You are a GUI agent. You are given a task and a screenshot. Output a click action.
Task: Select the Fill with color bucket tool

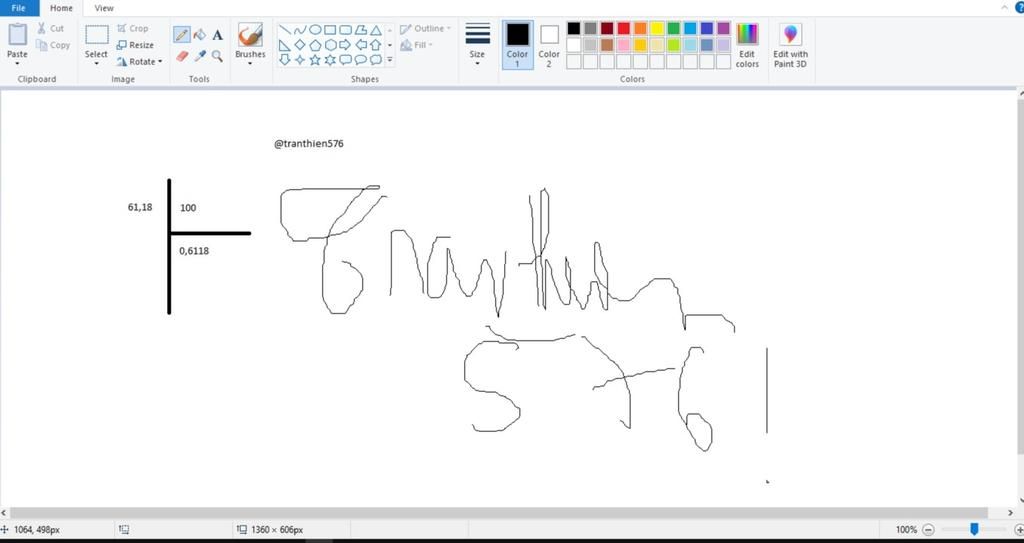click(199, 35)
